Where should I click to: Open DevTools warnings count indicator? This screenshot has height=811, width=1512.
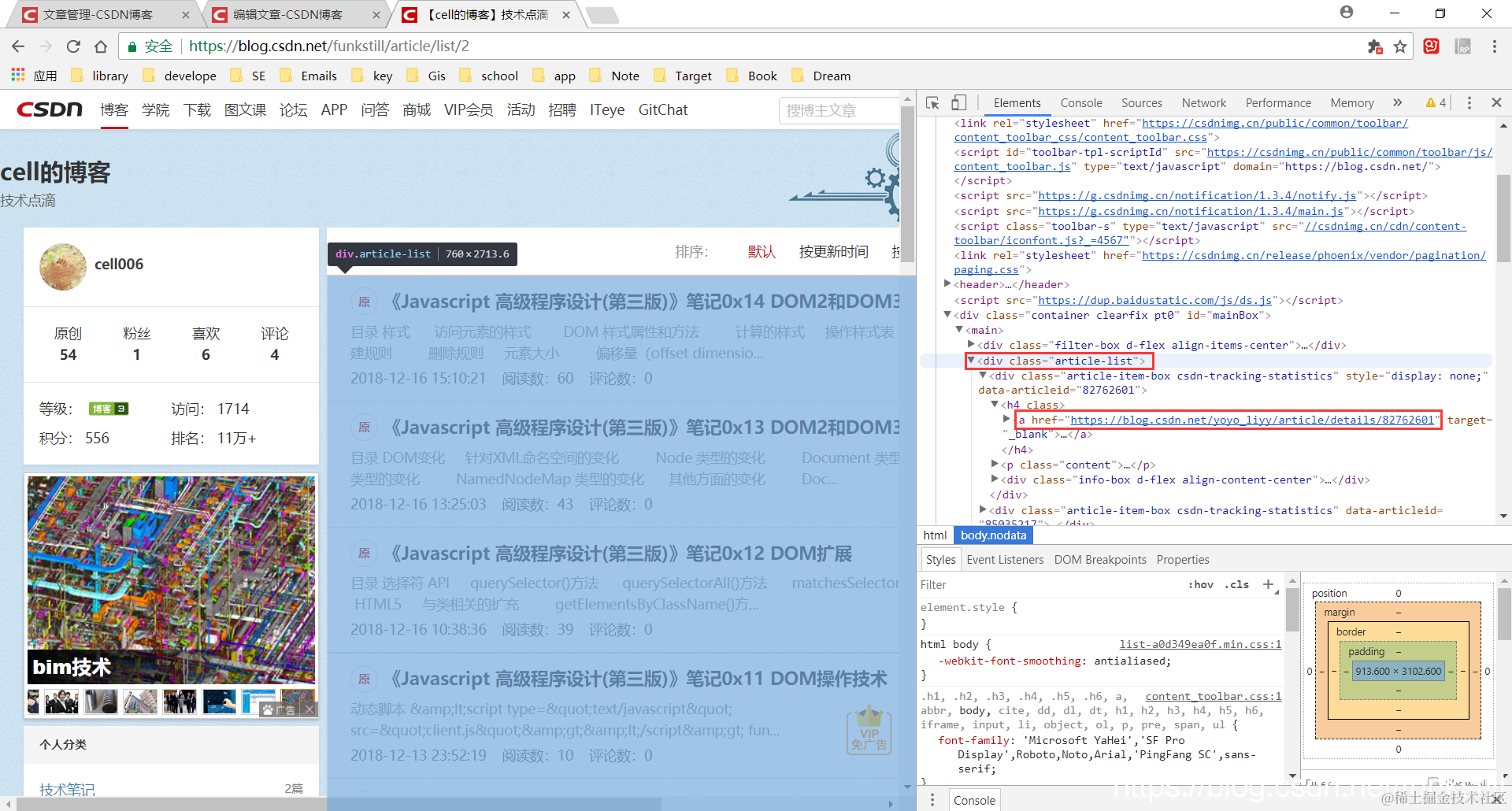(x=1436, y=103)
